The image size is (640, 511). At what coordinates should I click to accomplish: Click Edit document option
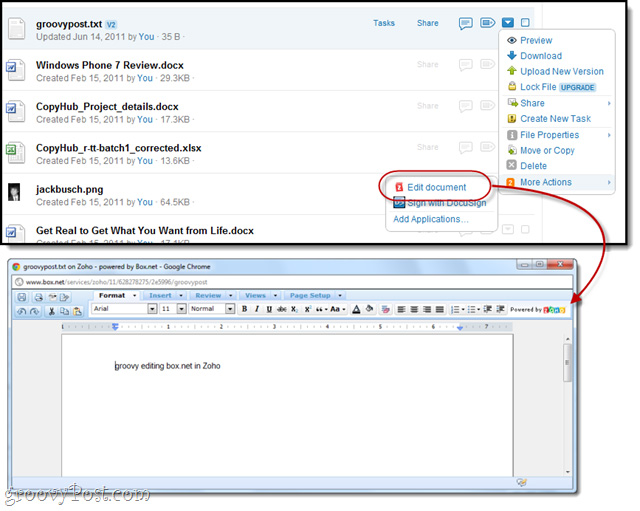coord(436,187)
